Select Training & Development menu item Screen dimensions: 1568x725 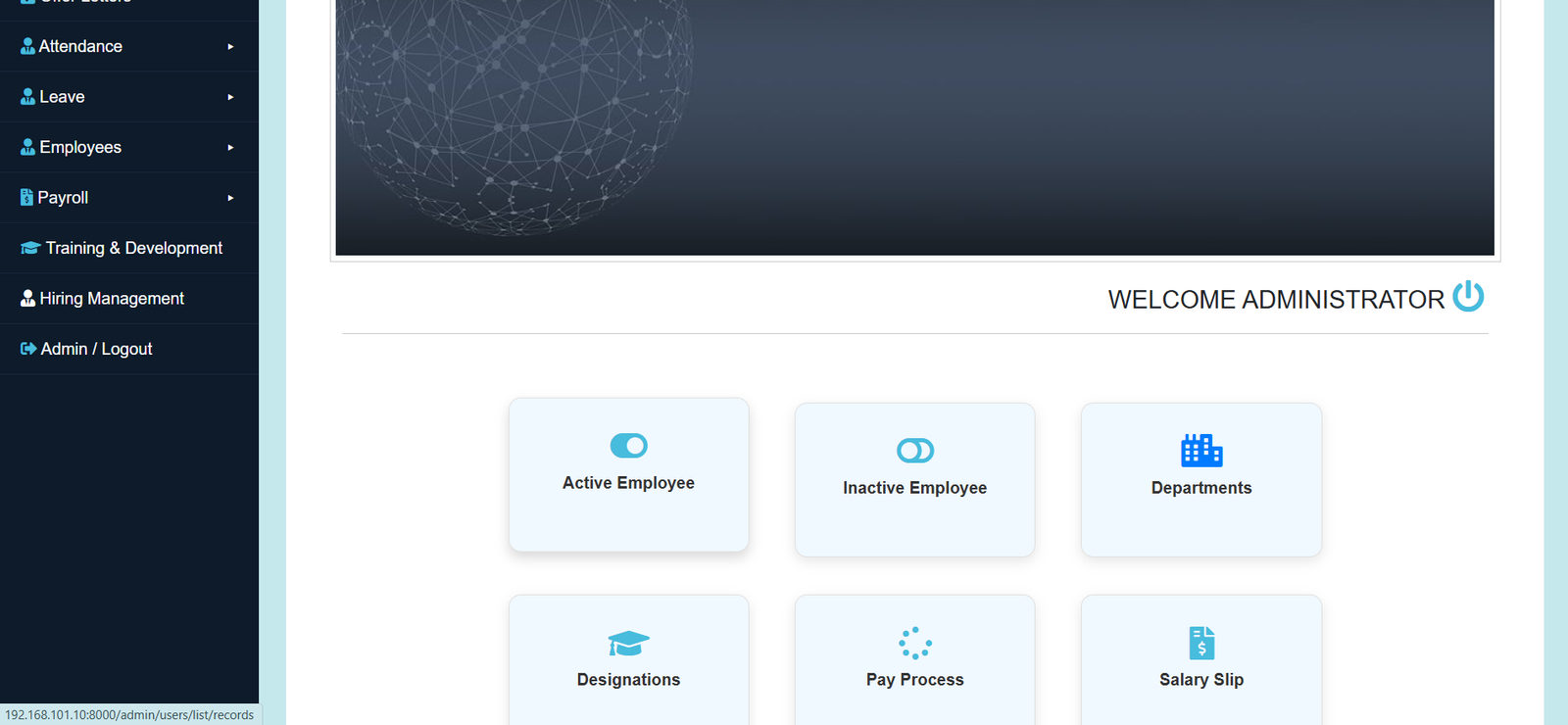[x=133, y=249]
